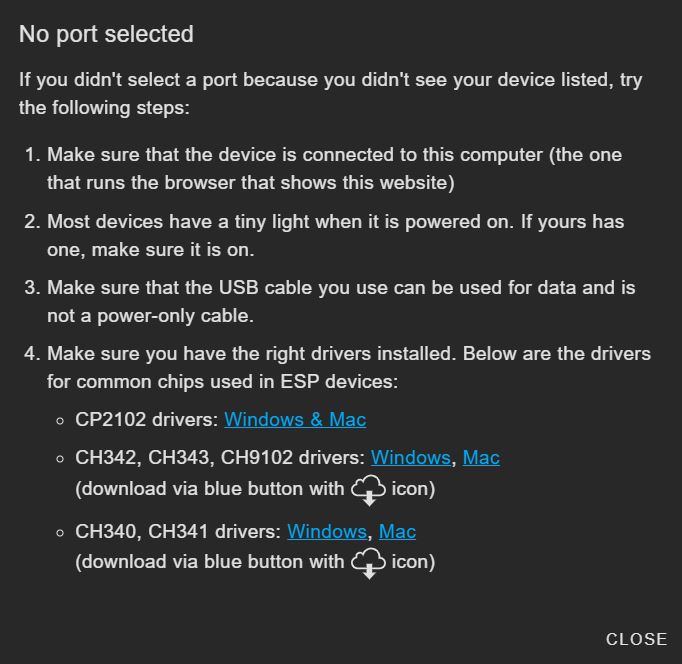Viewport: 682px width, 664px height.
Task: Click the CH342, CH343, CH9102 drivers label
Action: coord(220,457)
